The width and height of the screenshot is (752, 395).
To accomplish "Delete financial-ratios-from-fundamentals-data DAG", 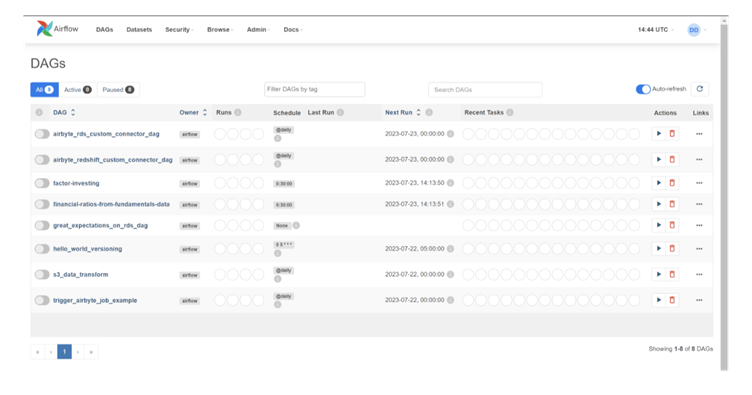I will click(672, 204).
